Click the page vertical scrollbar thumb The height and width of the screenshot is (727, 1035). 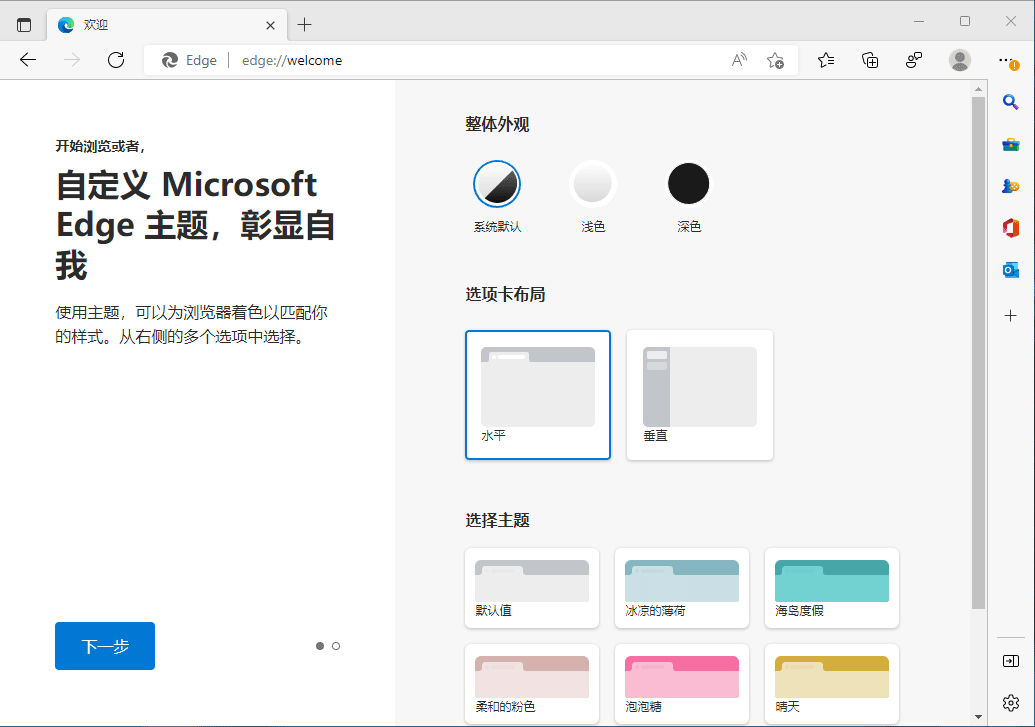tap(978, 353)
